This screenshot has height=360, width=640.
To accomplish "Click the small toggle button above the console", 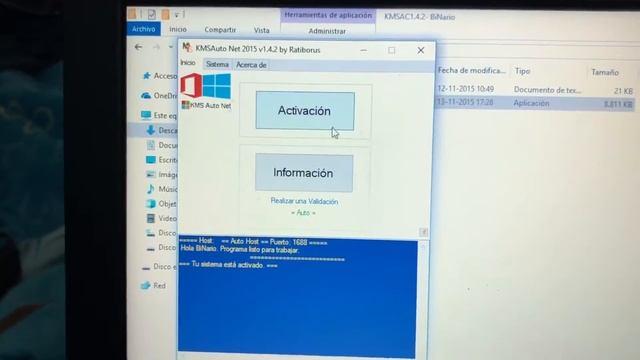I will point(423,232).
